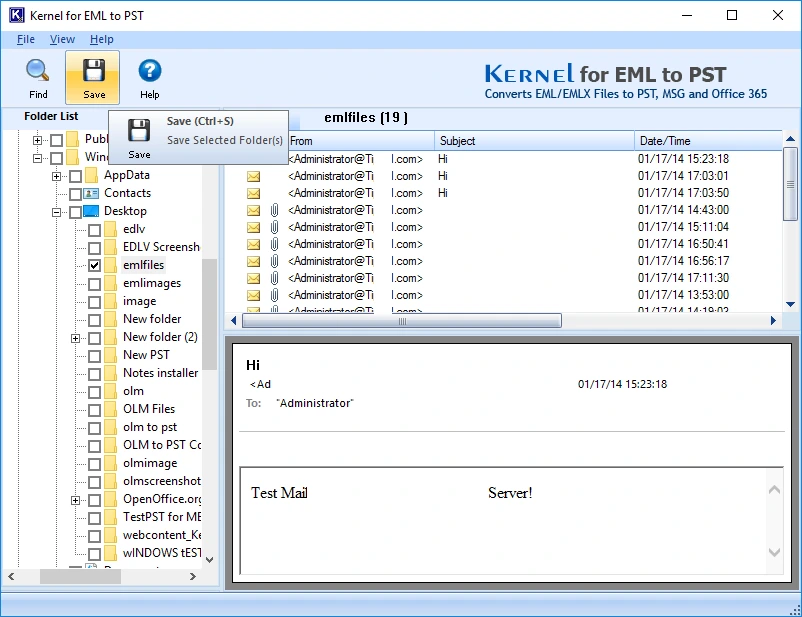
Task: Check the OLM Files folder checkbox
Action: click(x=94, y=410)
